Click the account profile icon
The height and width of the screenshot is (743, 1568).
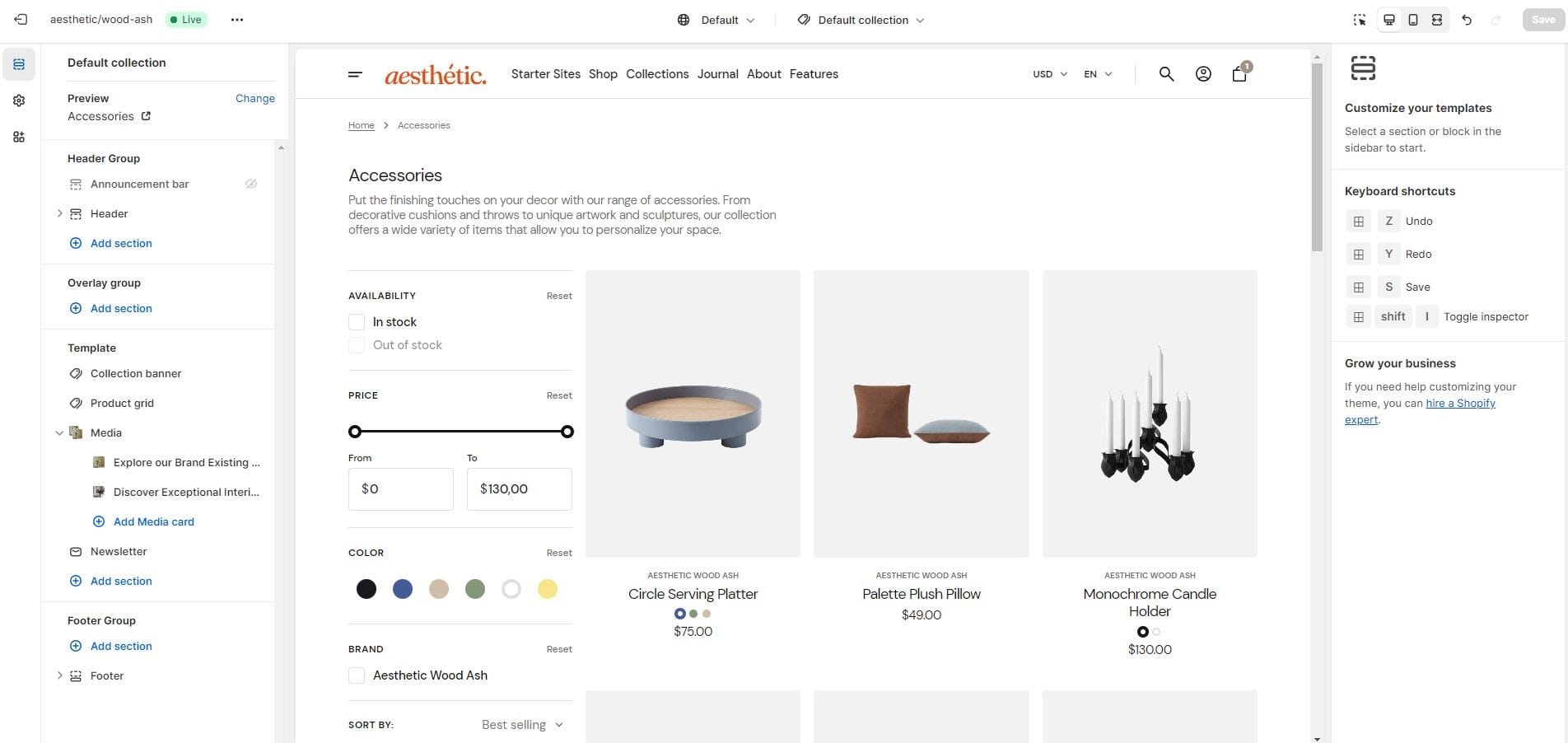point(1203,74)
